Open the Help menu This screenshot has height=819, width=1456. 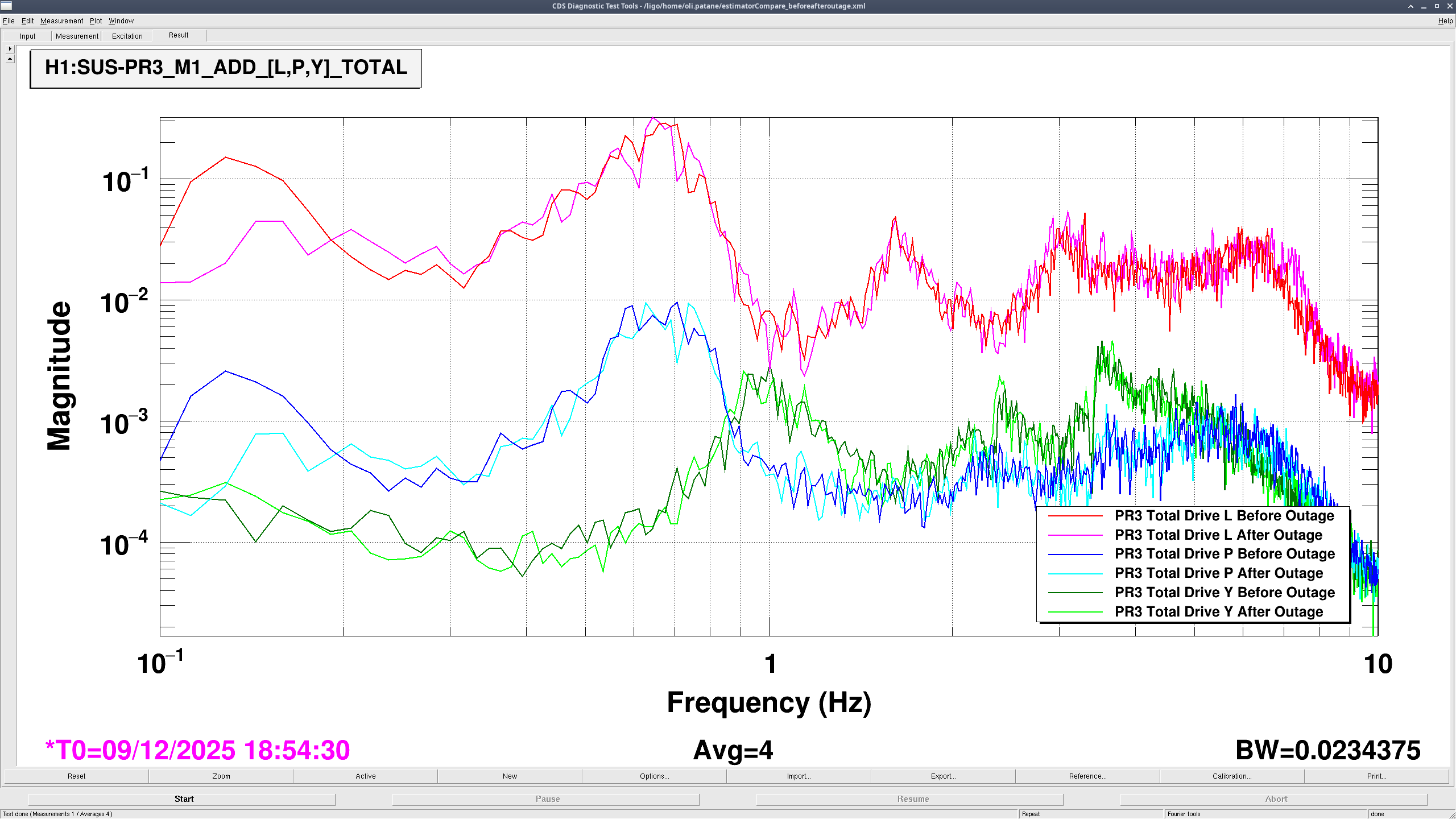click(x=1445, y=21)
